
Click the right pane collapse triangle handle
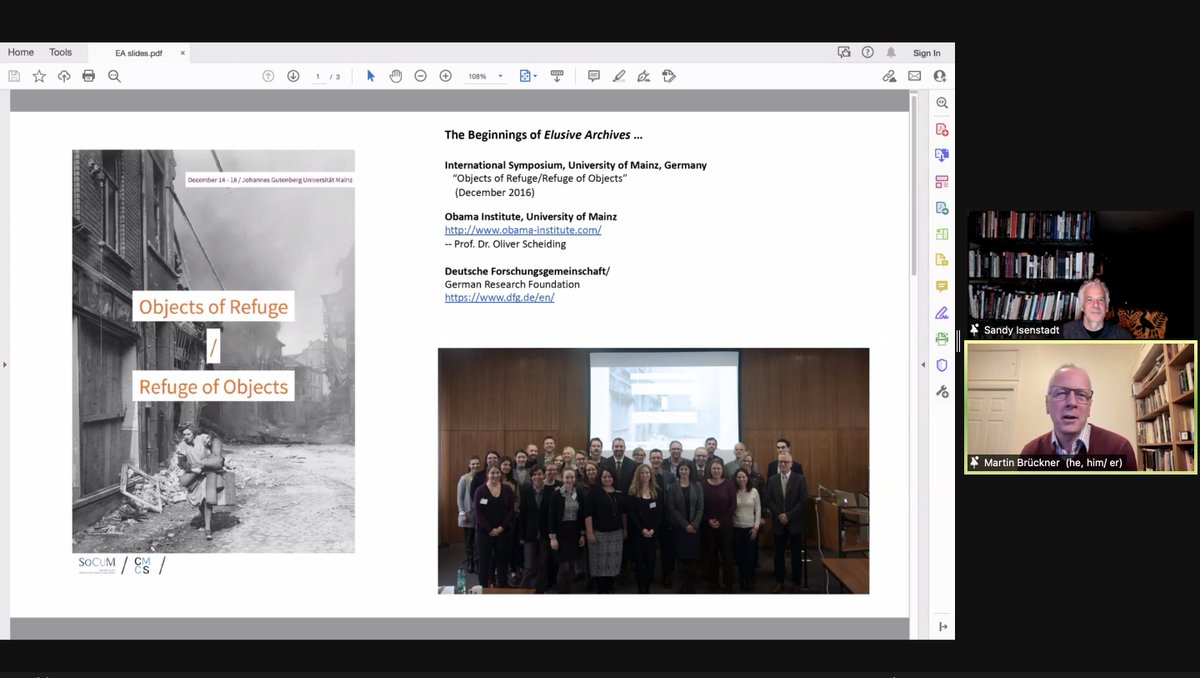(923, 364)
